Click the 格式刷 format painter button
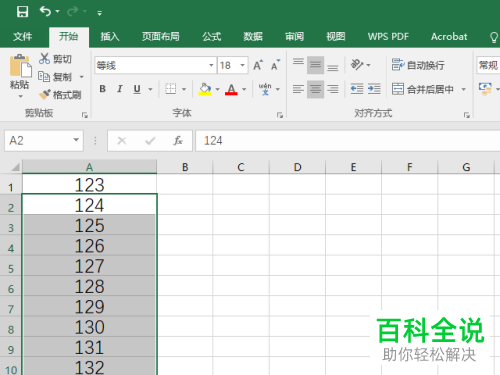500x375 pixels. pos(60,95)
